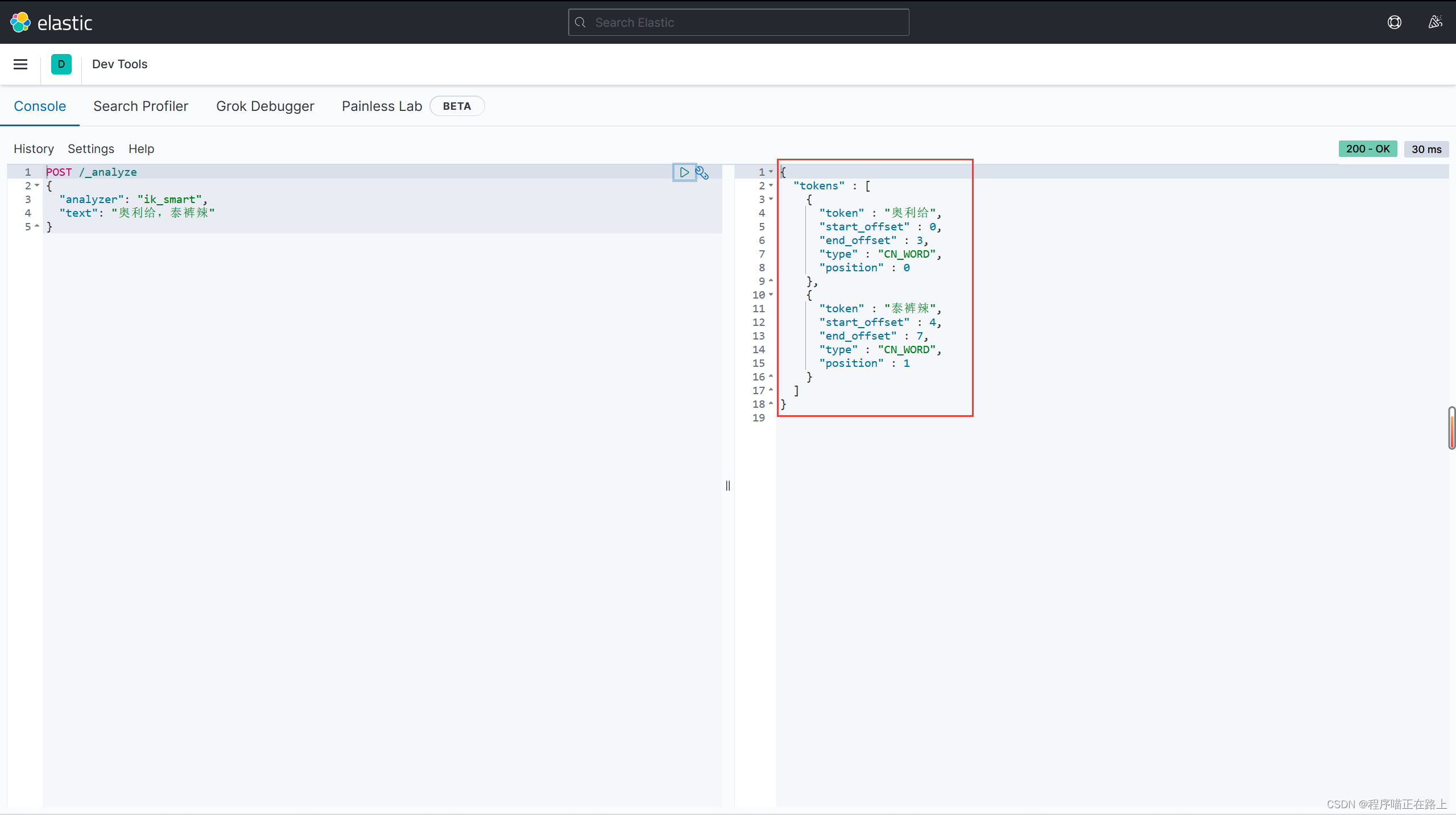Click the panel resize divider handle

click(x=728, y=486)
